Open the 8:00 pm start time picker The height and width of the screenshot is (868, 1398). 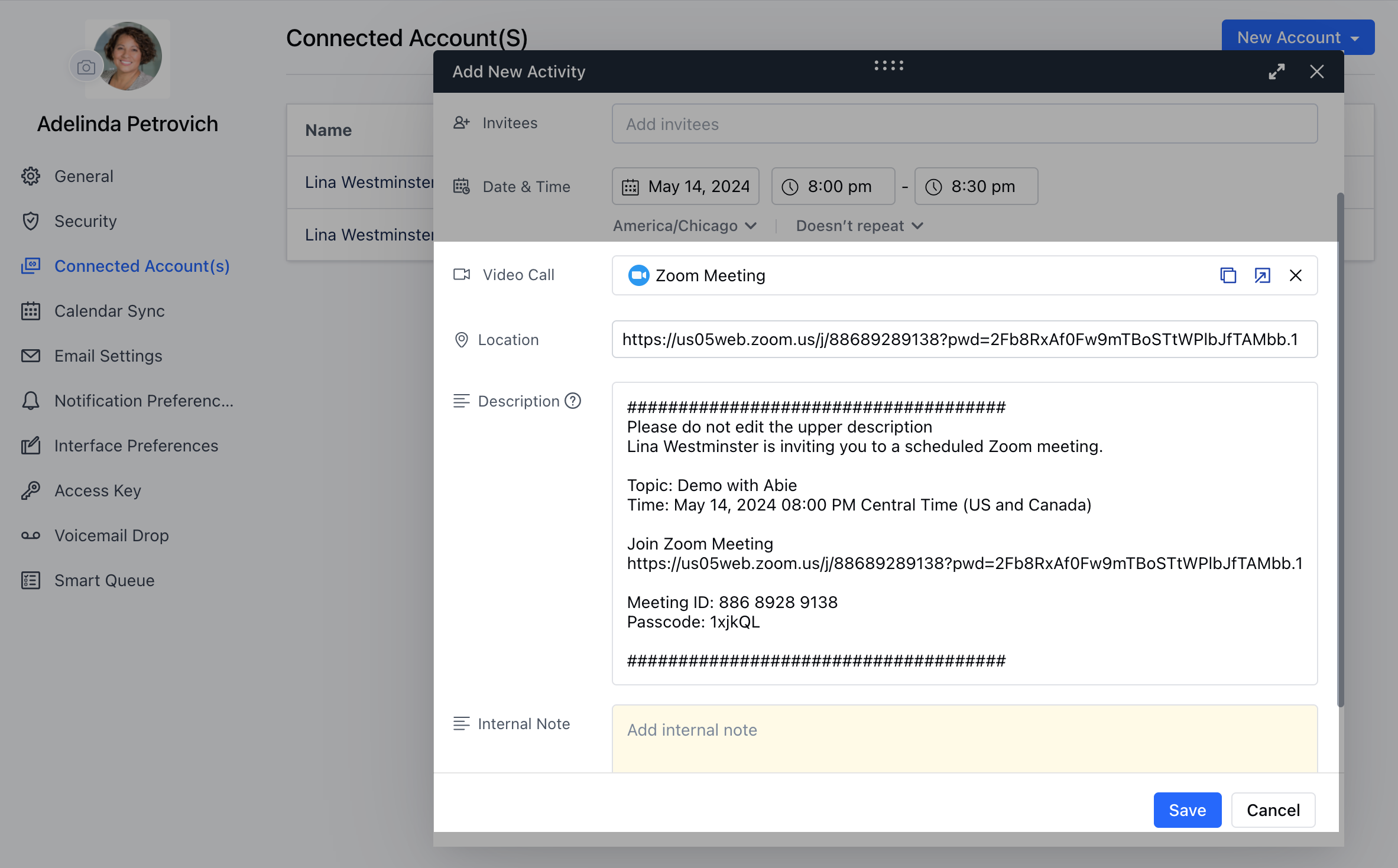(x=833, y=186)
